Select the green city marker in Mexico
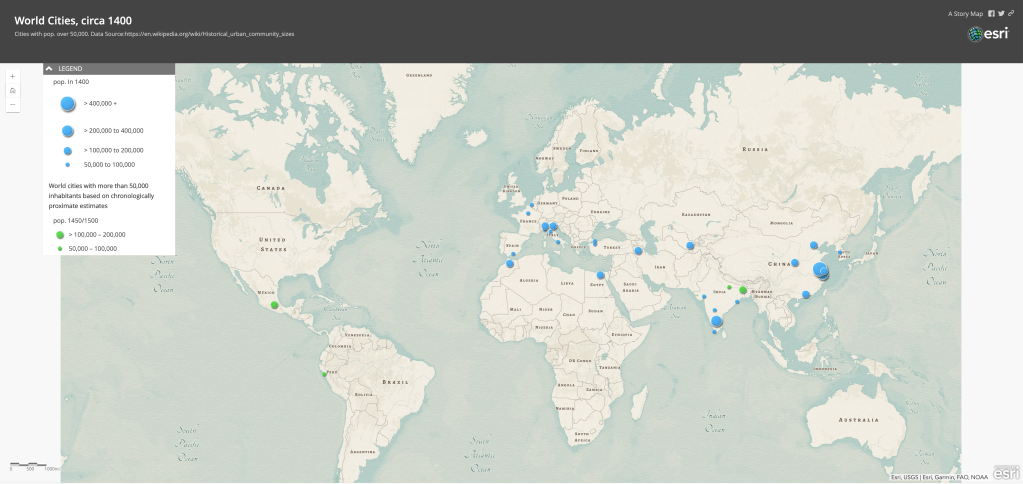Viewport: 1023px width, 484px height. pos(274,305)
